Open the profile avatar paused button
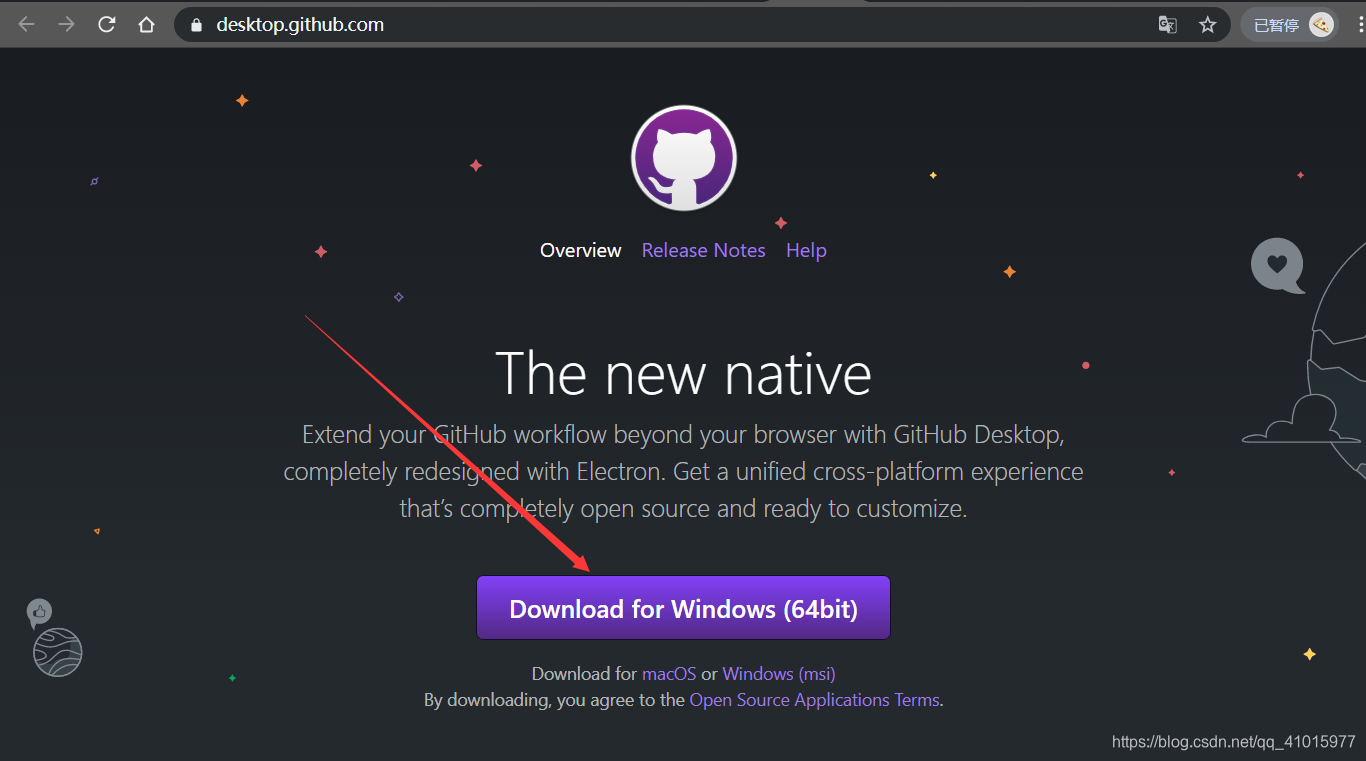The width and height of the screenshot is (1366, 761). (1290, 25)
